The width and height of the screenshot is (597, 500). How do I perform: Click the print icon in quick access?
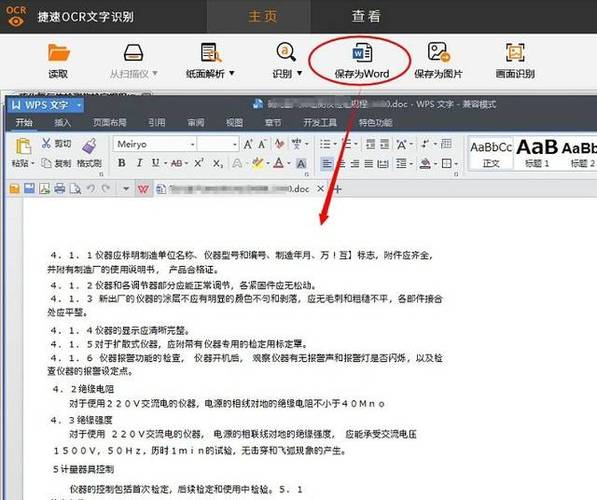(60, 188)
